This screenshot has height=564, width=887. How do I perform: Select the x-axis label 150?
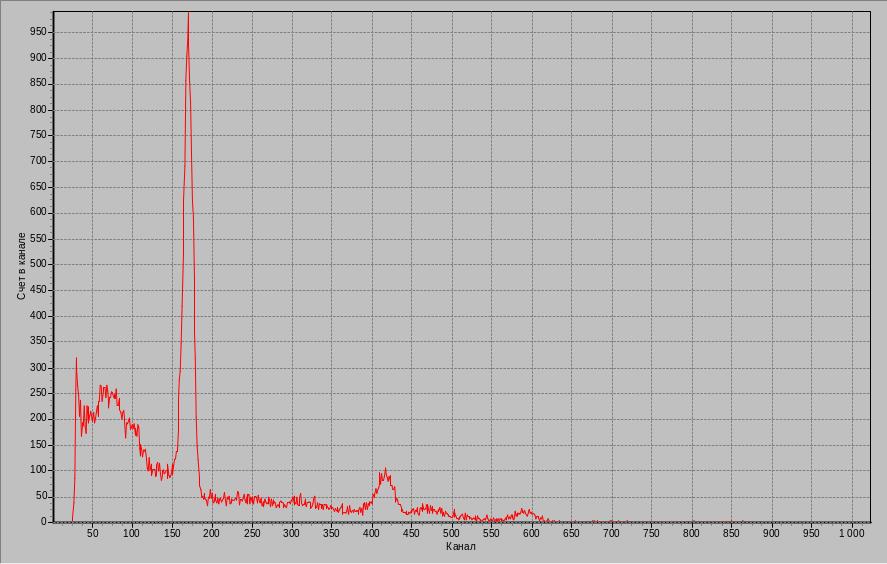pos(172,533)
